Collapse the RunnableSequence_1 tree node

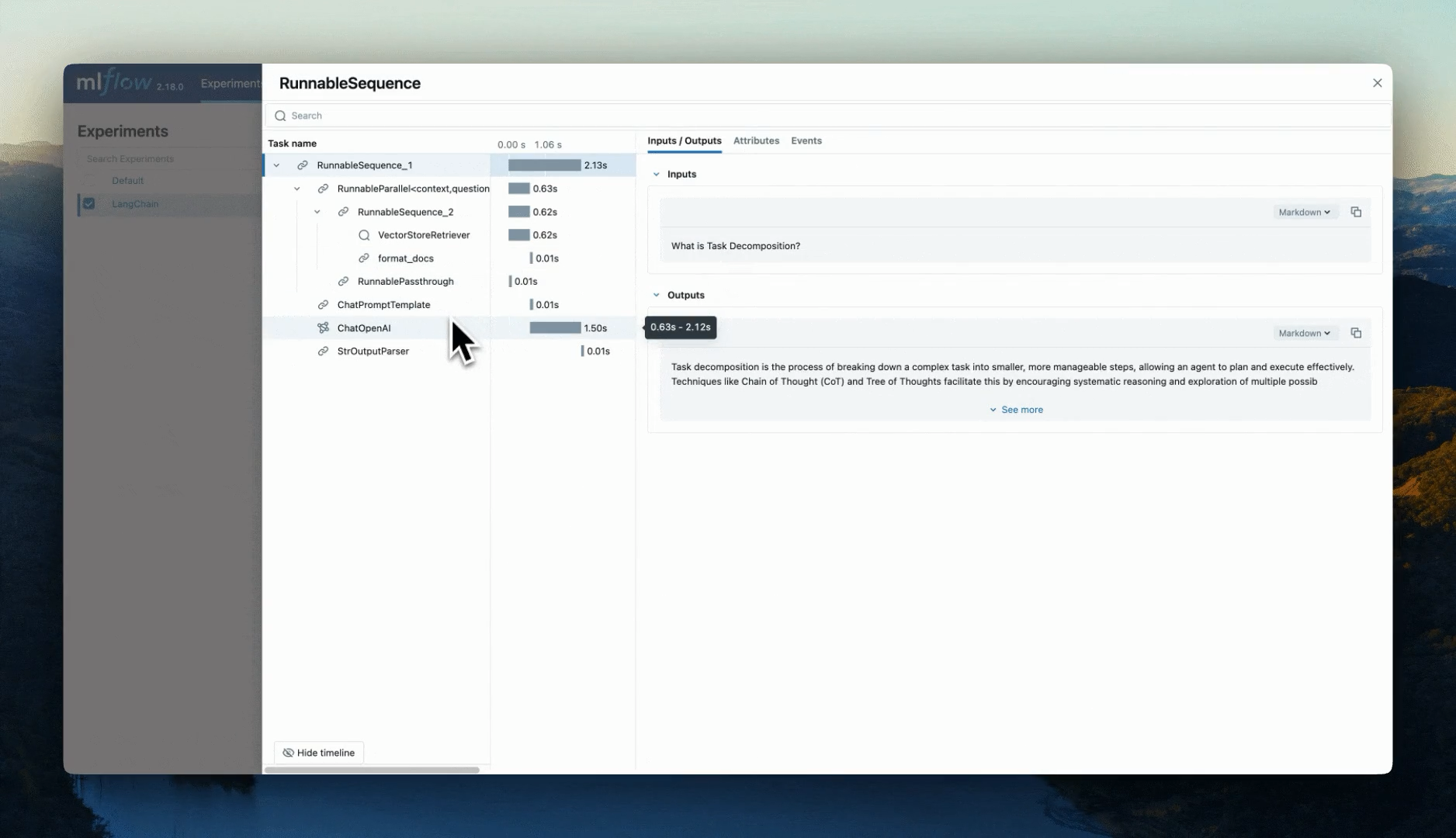[276, 165]
